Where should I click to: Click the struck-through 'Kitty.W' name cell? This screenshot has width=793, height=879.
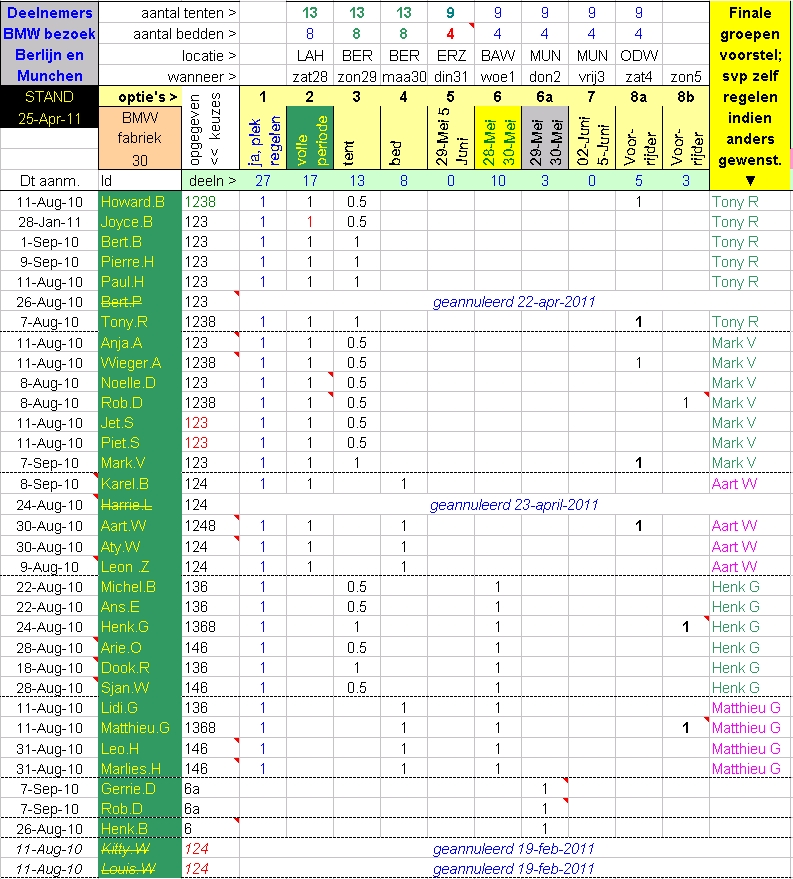139,848
